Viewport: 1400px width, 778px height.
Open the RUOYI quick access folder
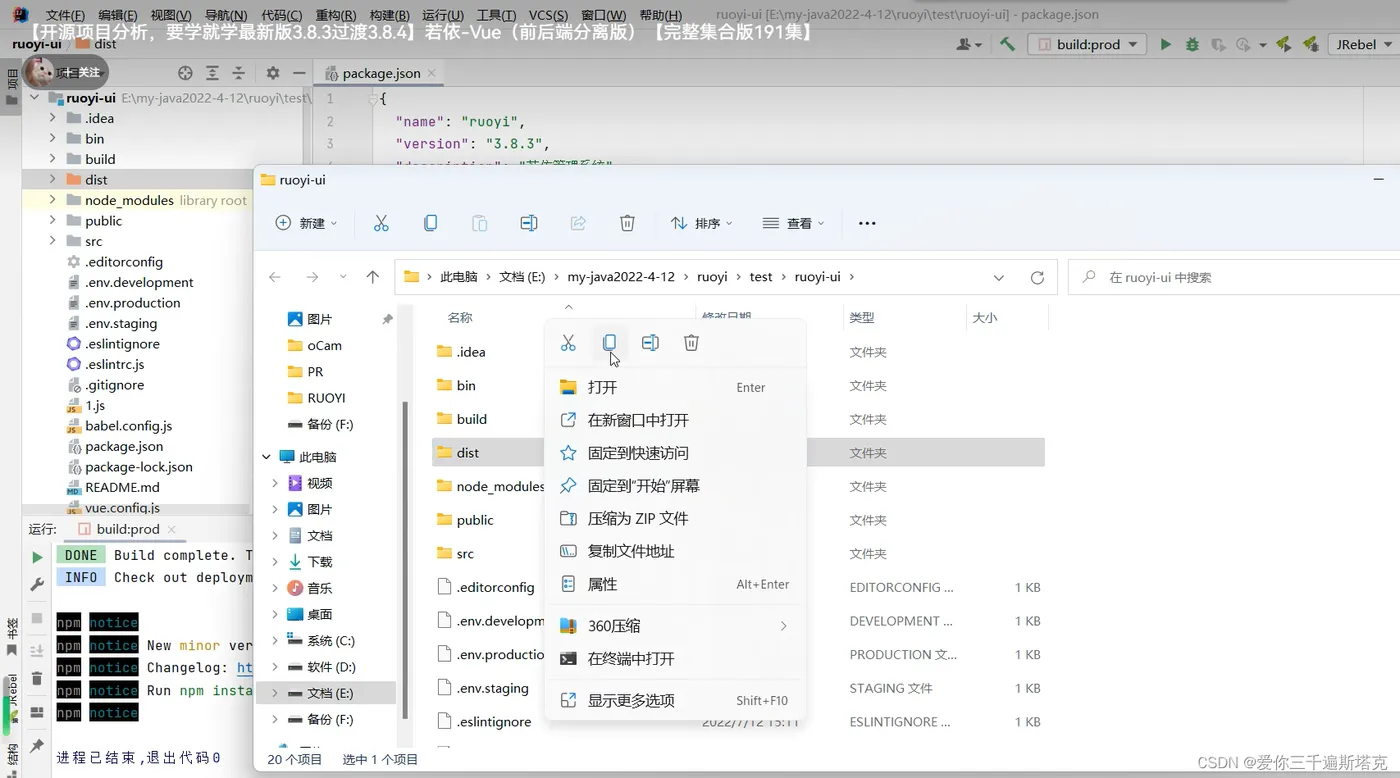pyautogui.click(x=326, y=398)
